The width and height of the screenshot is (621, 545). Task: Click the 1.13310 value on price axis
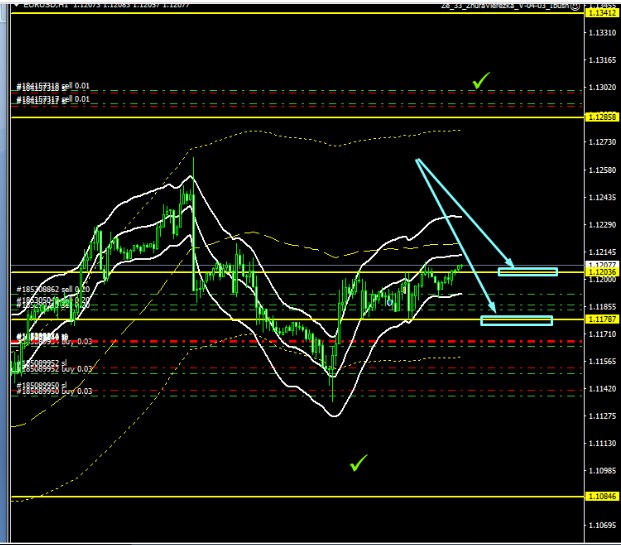(602, 33)
